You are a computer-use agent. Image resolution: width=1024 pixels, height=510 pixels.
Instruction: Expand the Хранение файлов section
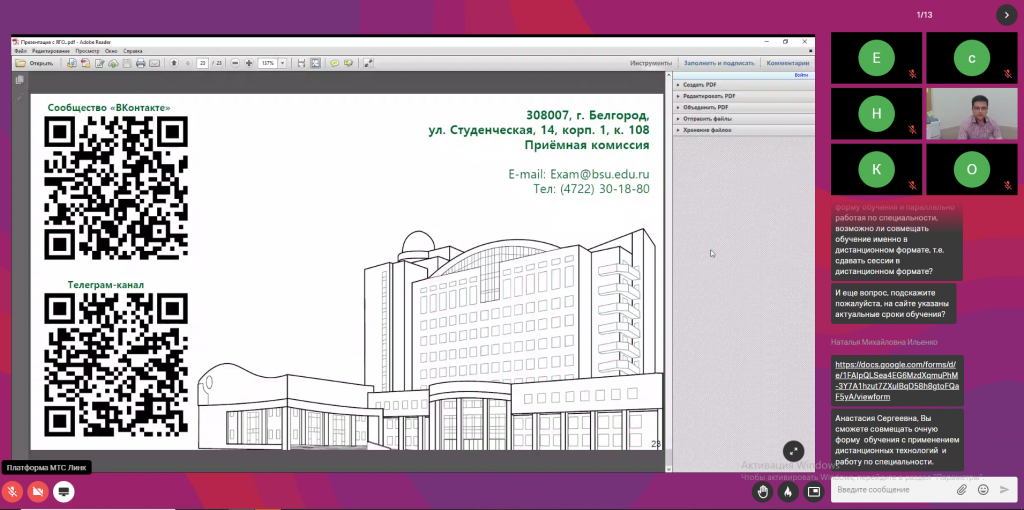click(x=744, y=130)
